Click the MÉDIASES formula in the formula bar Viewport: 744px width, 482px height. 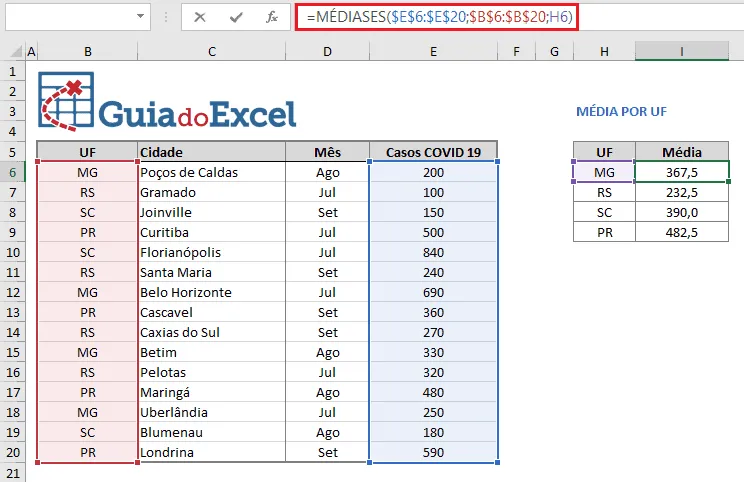[x=439, y=17]
